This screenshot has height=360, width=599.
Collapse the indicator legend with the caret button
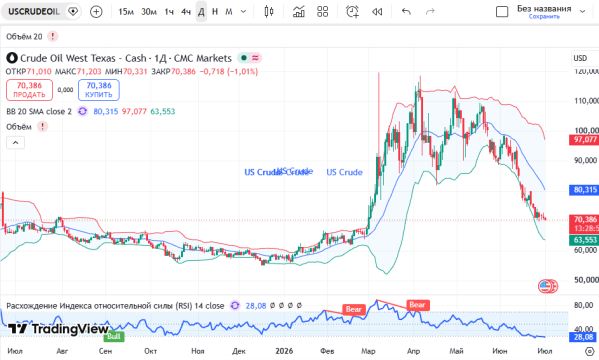pyautogui.click(x=15, y=143)
